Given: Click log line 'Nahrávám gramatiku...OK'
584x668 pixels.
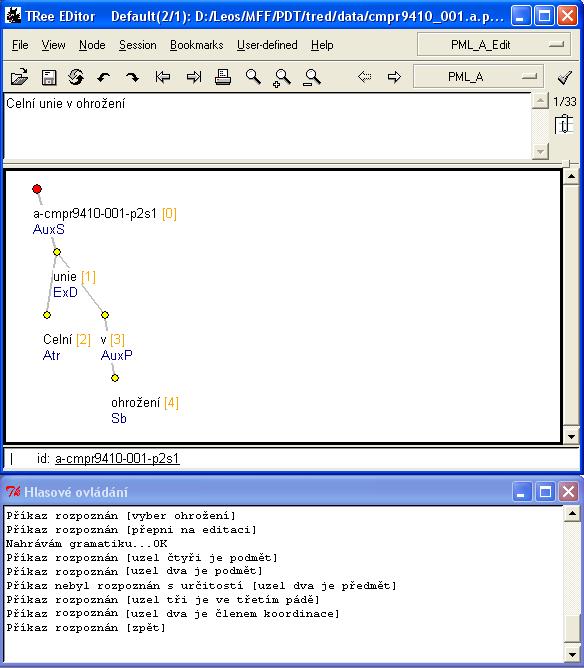Looking at the screenshot, I should (86, 544).
